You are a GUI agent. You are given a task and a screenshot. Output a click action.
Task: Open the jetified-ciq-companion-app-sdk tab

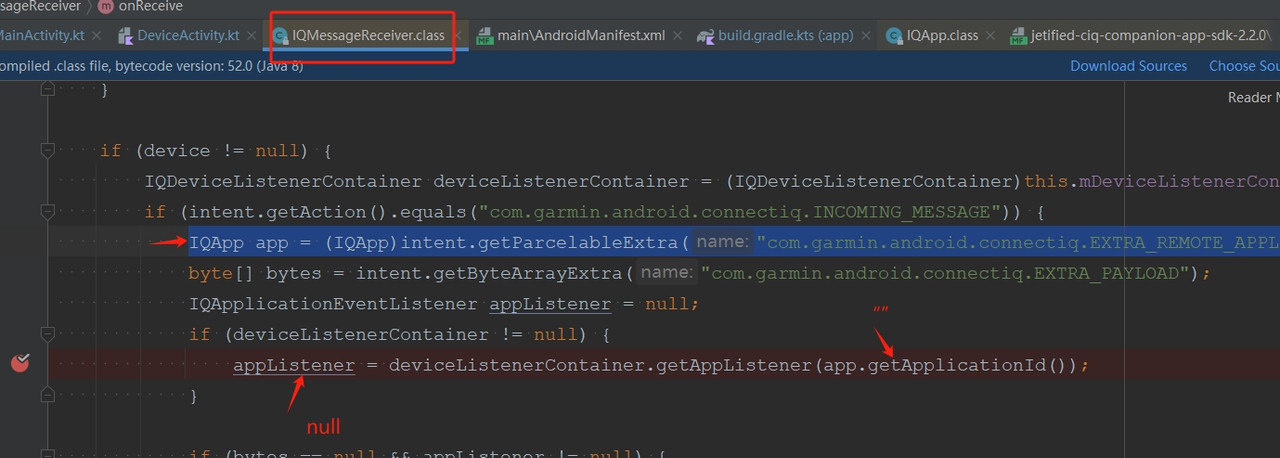click(1151, 35)
